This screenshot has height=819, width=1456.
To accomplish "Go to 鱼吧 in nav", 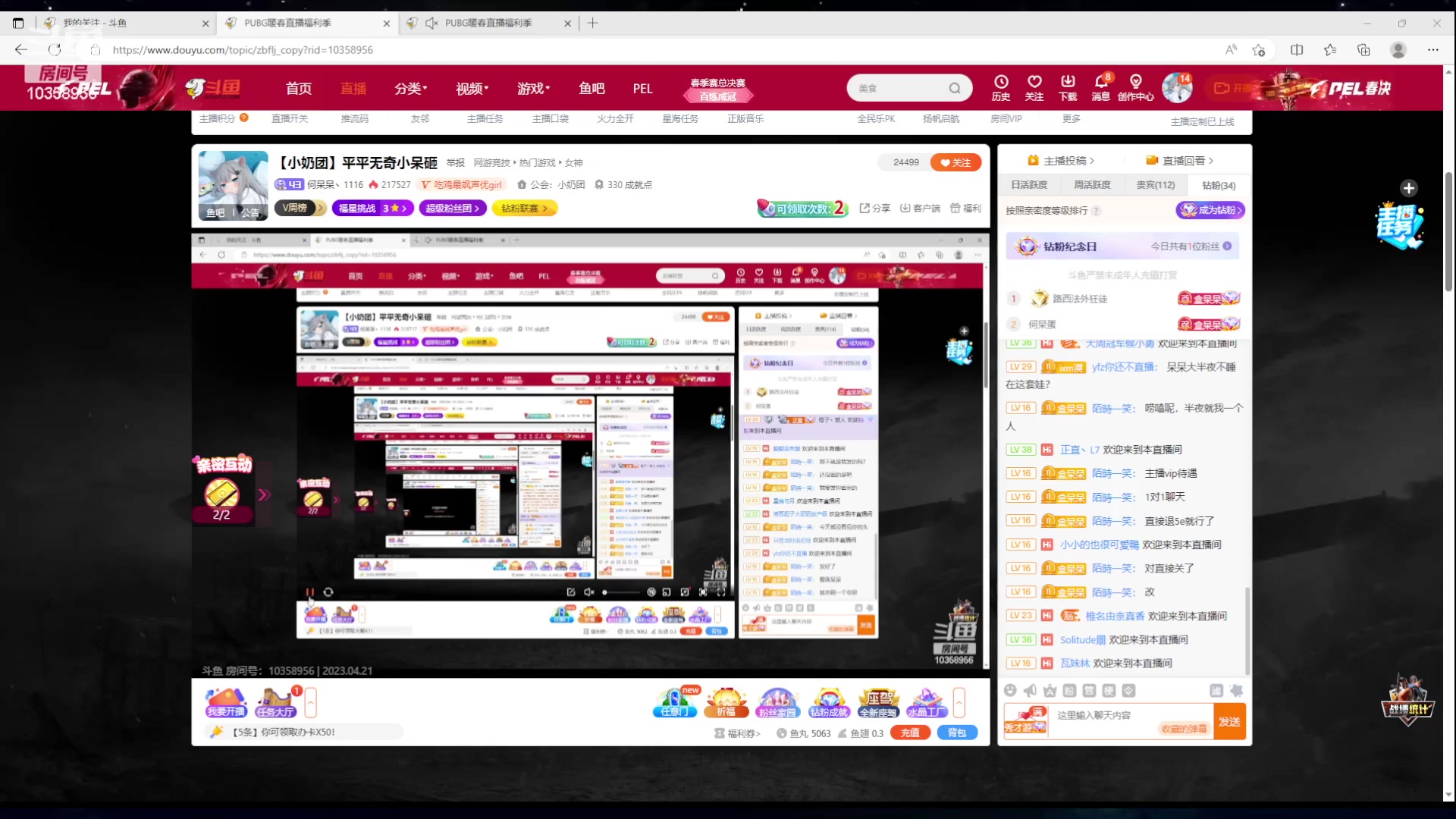I will point(591,89).
